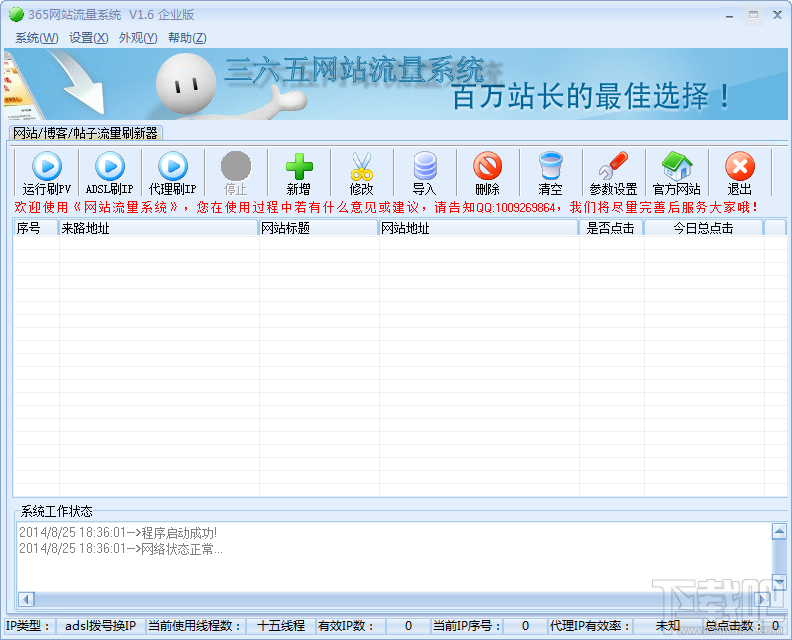Remove entry with 删除 red icon
792x640 pixels.
click(x=487, y=166)
